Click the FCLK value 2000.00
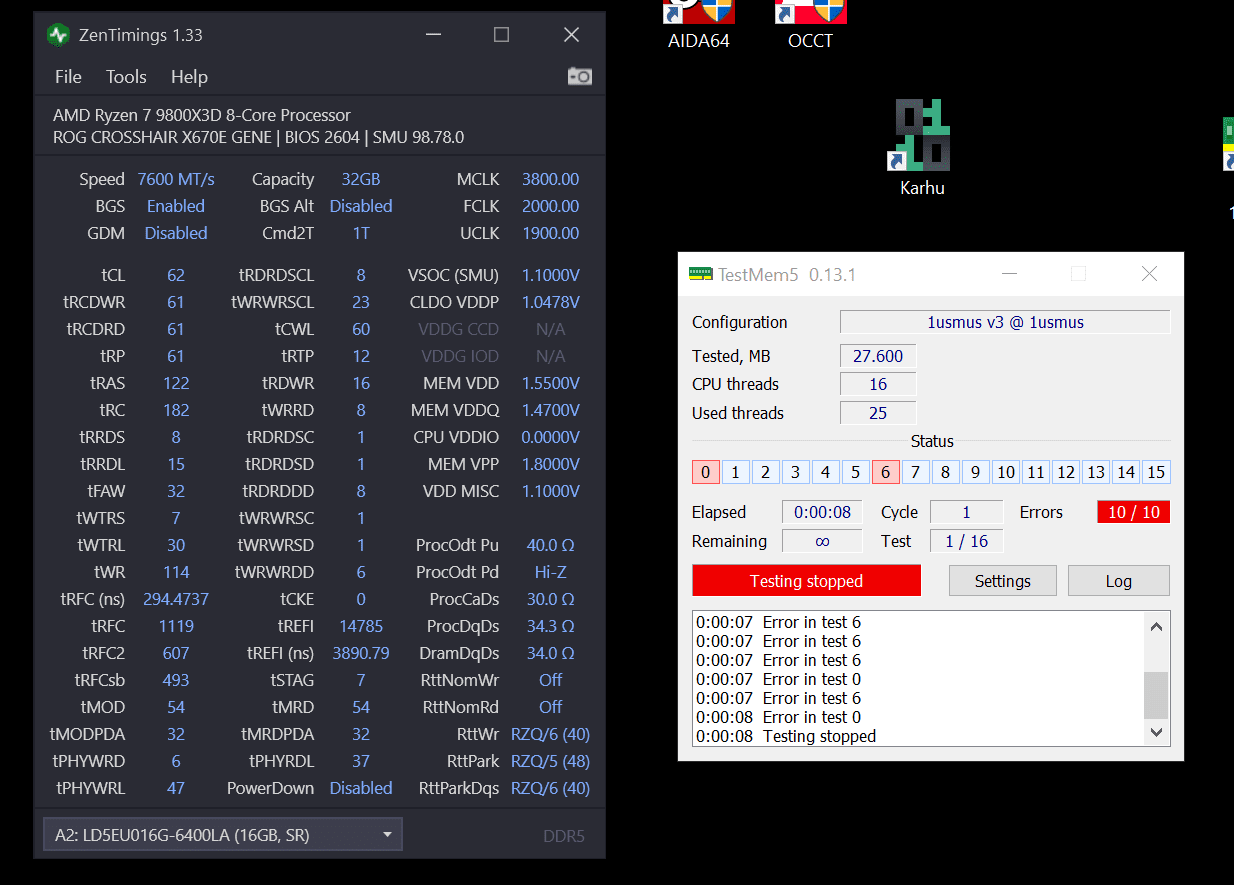The height and width of the screenshot is (885, 1234). pyautogui.click(x=550, y=206)
